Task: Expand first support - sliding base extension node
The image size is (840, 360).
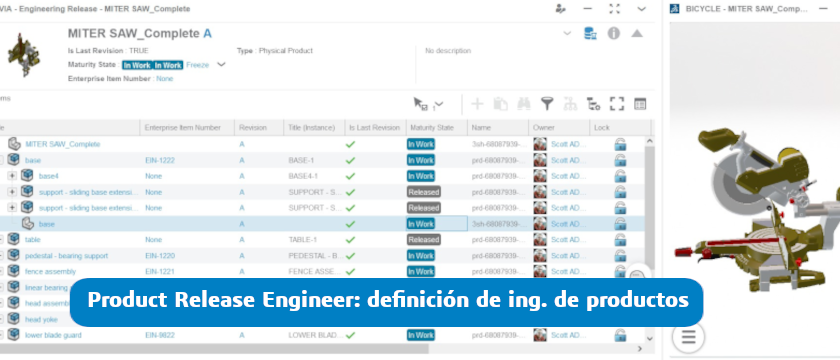Action: (12, 192)
